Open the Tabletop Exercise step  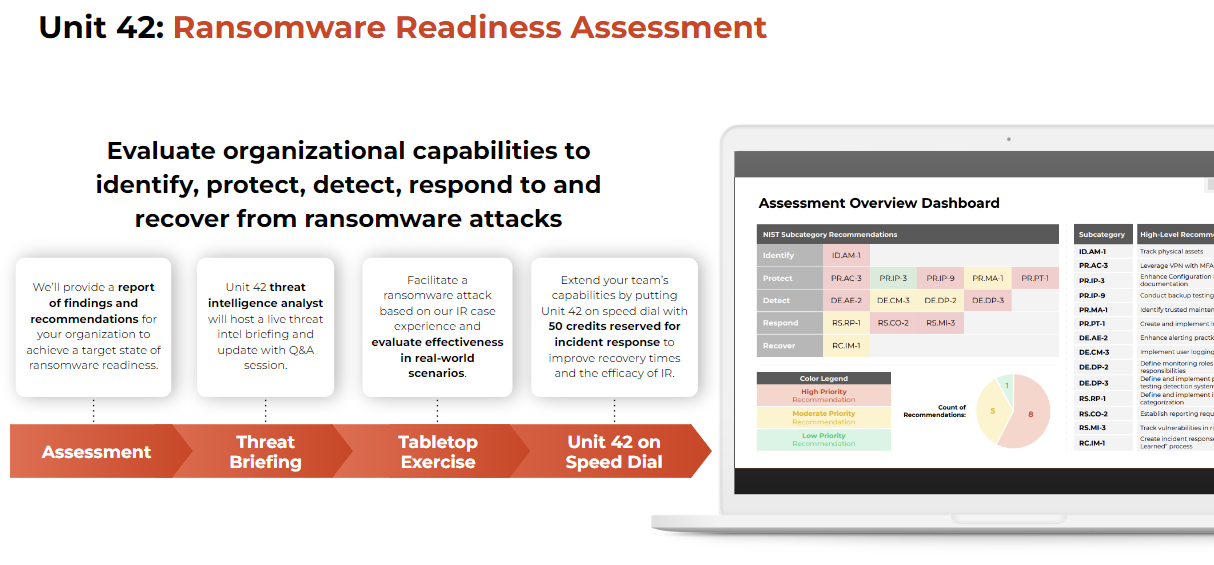point(437,452)
